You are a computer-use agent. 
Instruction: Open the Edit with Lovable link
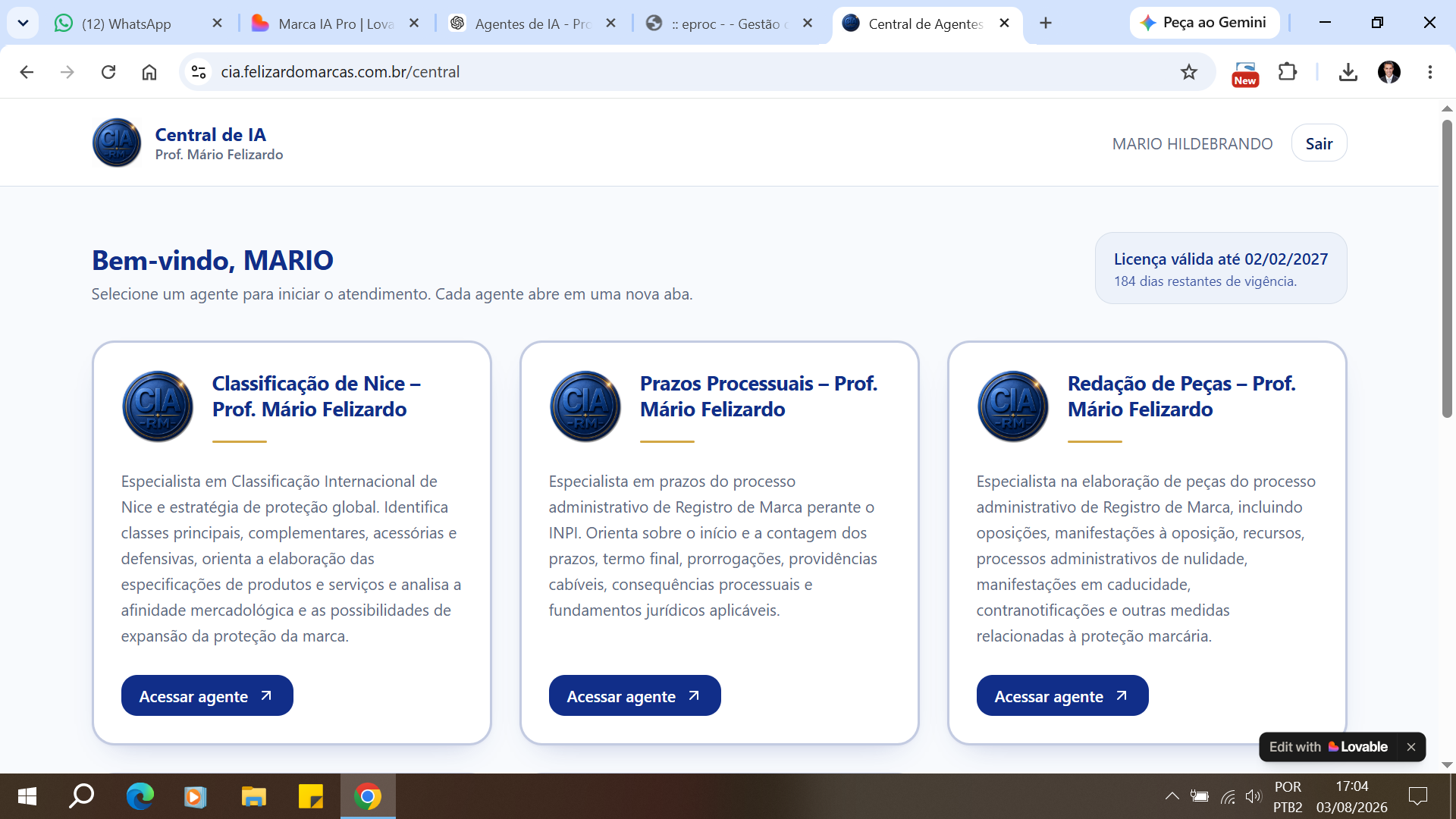pos(1328,747)
